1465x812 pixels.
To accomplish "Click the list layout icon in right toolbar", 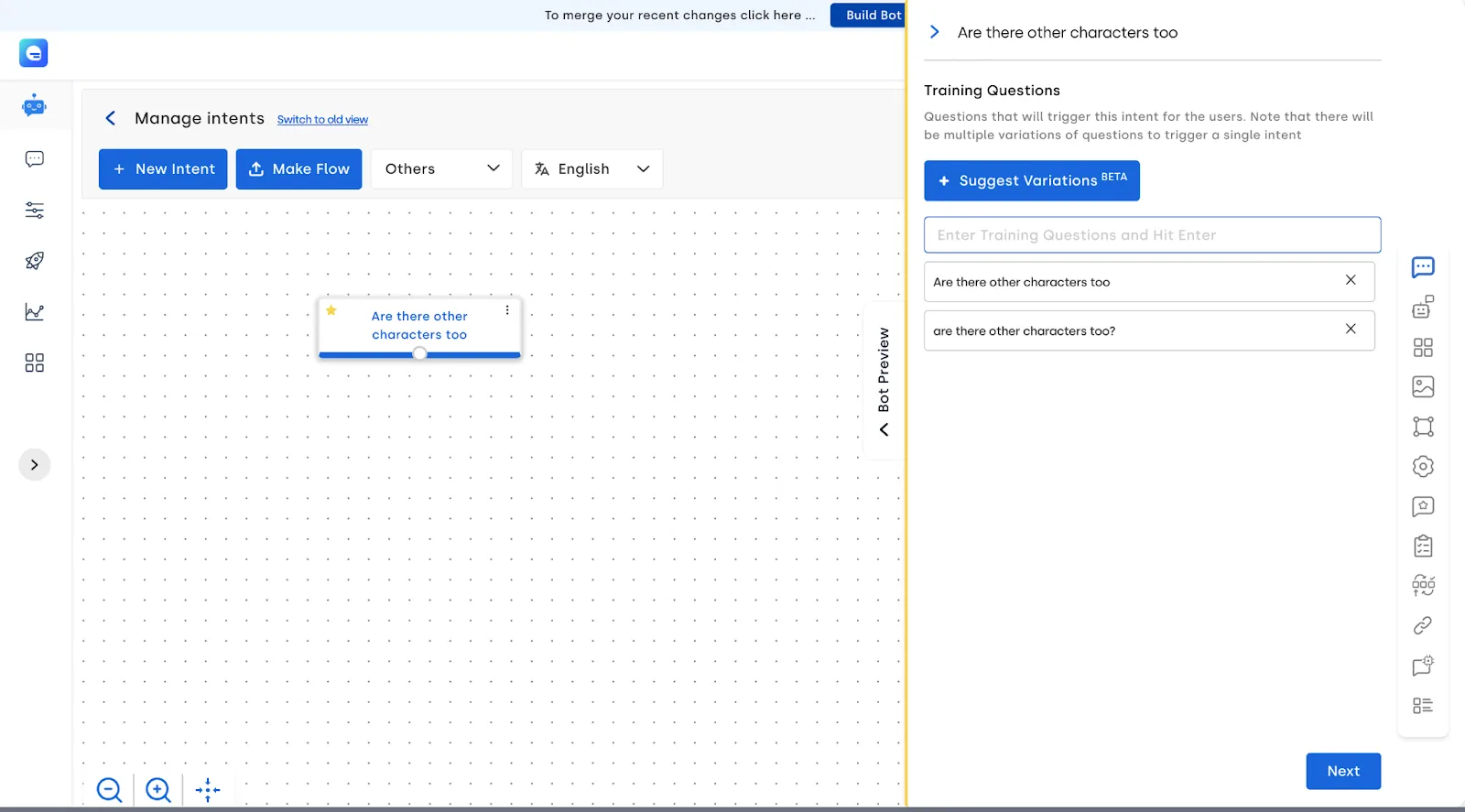I will (x=1423, y=706).
